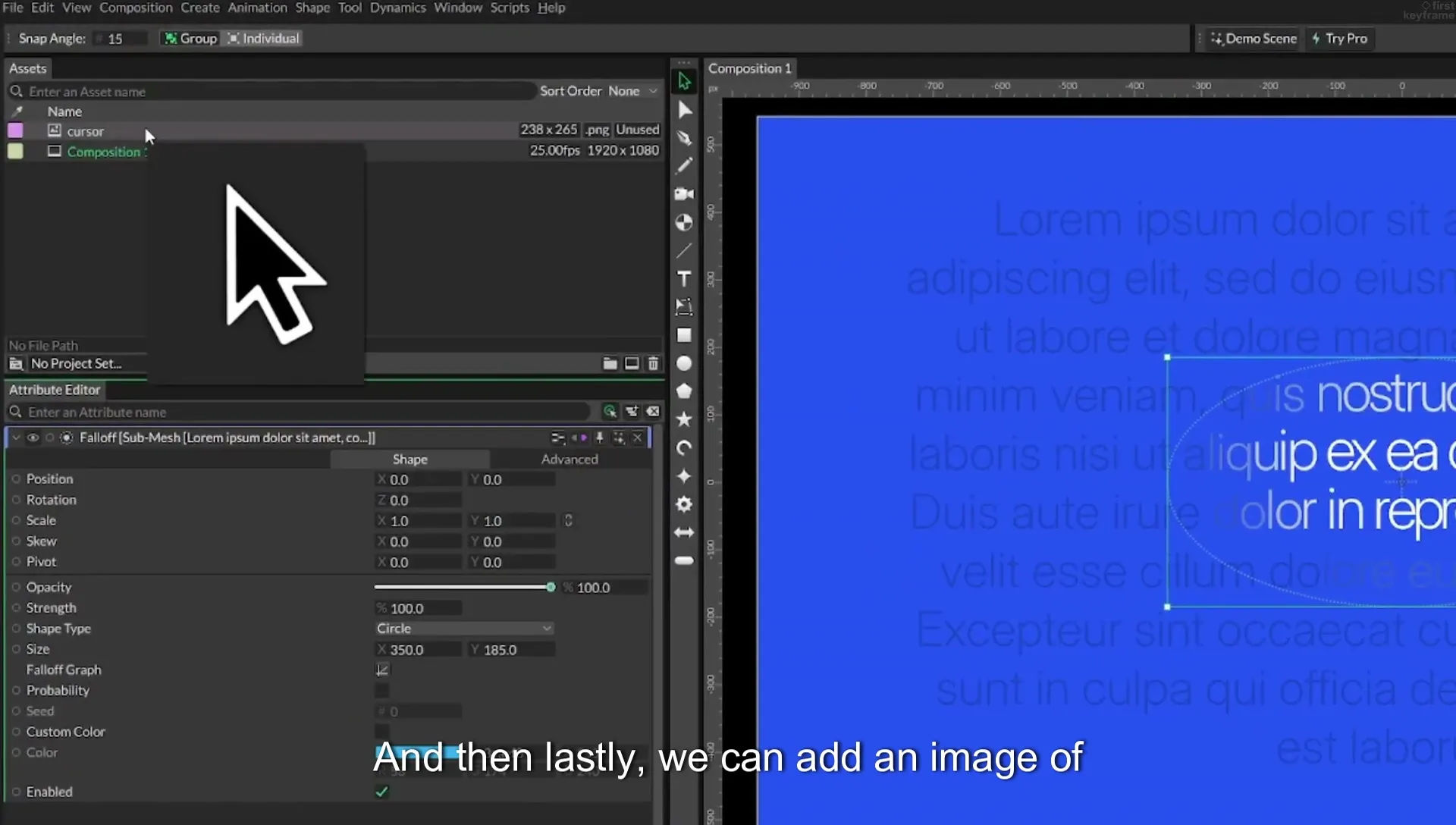Open the Animation menu
This screenshot has height=825, width=1456.
[257, 8]
